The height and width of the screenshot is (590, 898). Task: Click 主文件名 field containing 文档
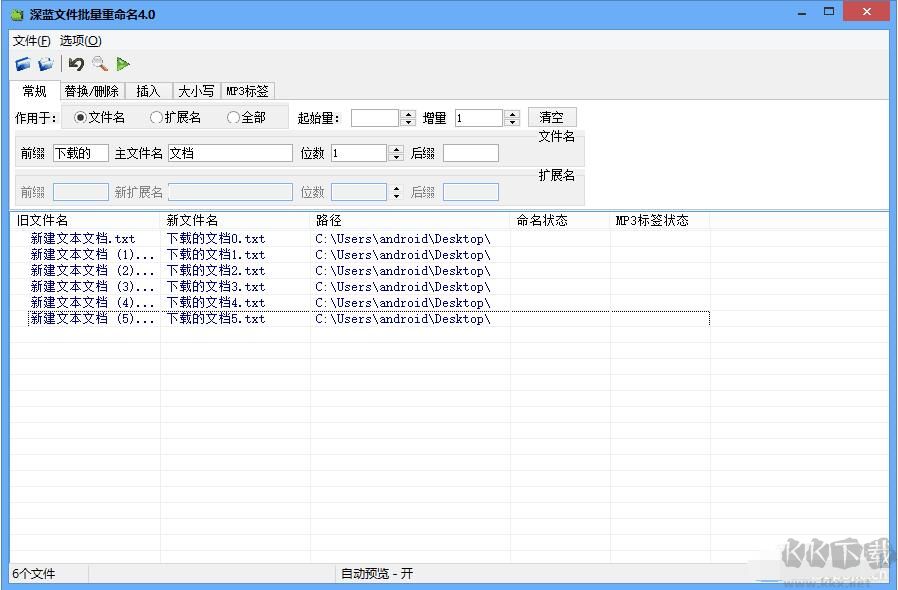[230, 153]
